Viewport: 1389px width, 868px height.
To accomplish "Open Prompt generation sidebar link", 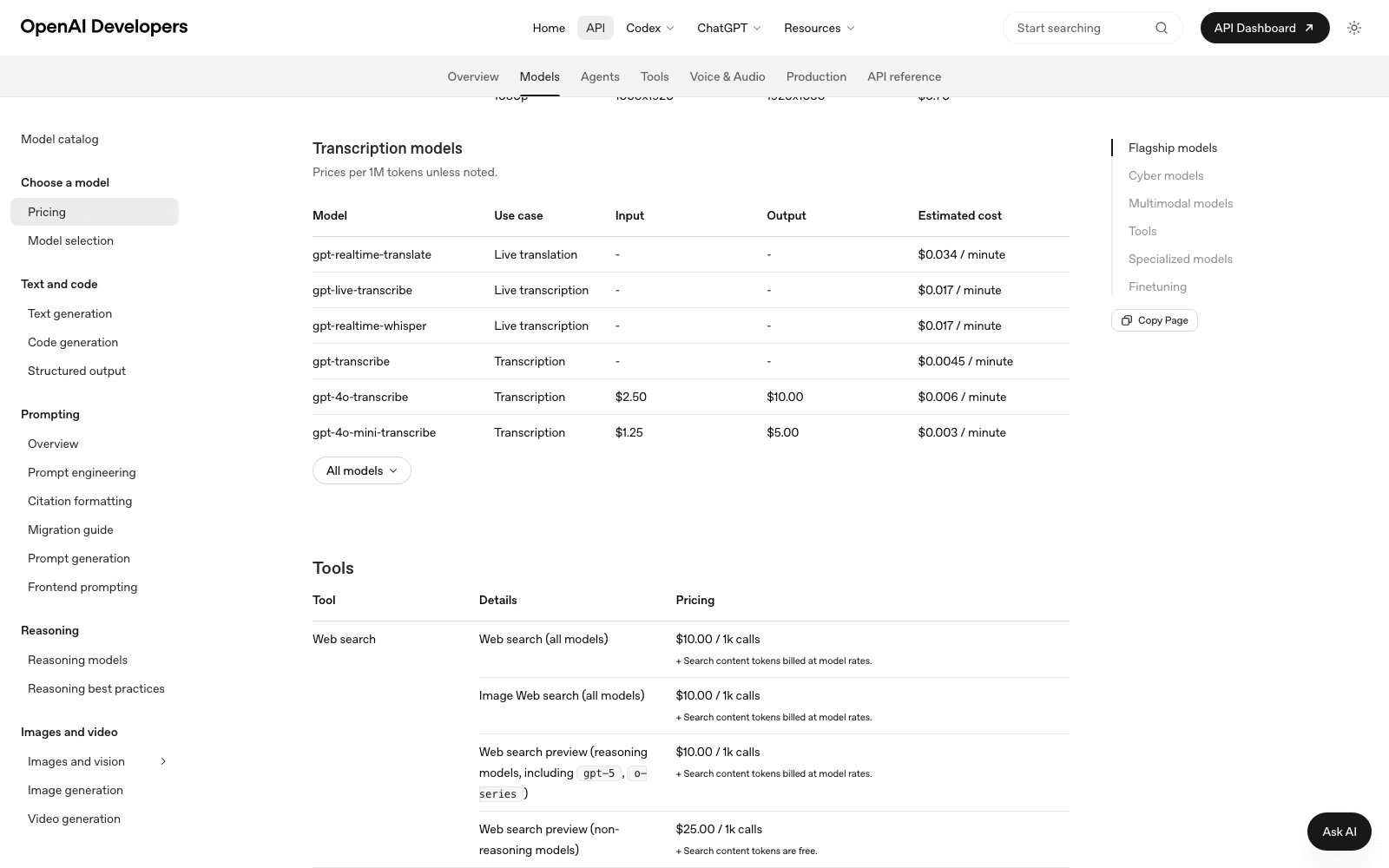I will tap(79, 558).
